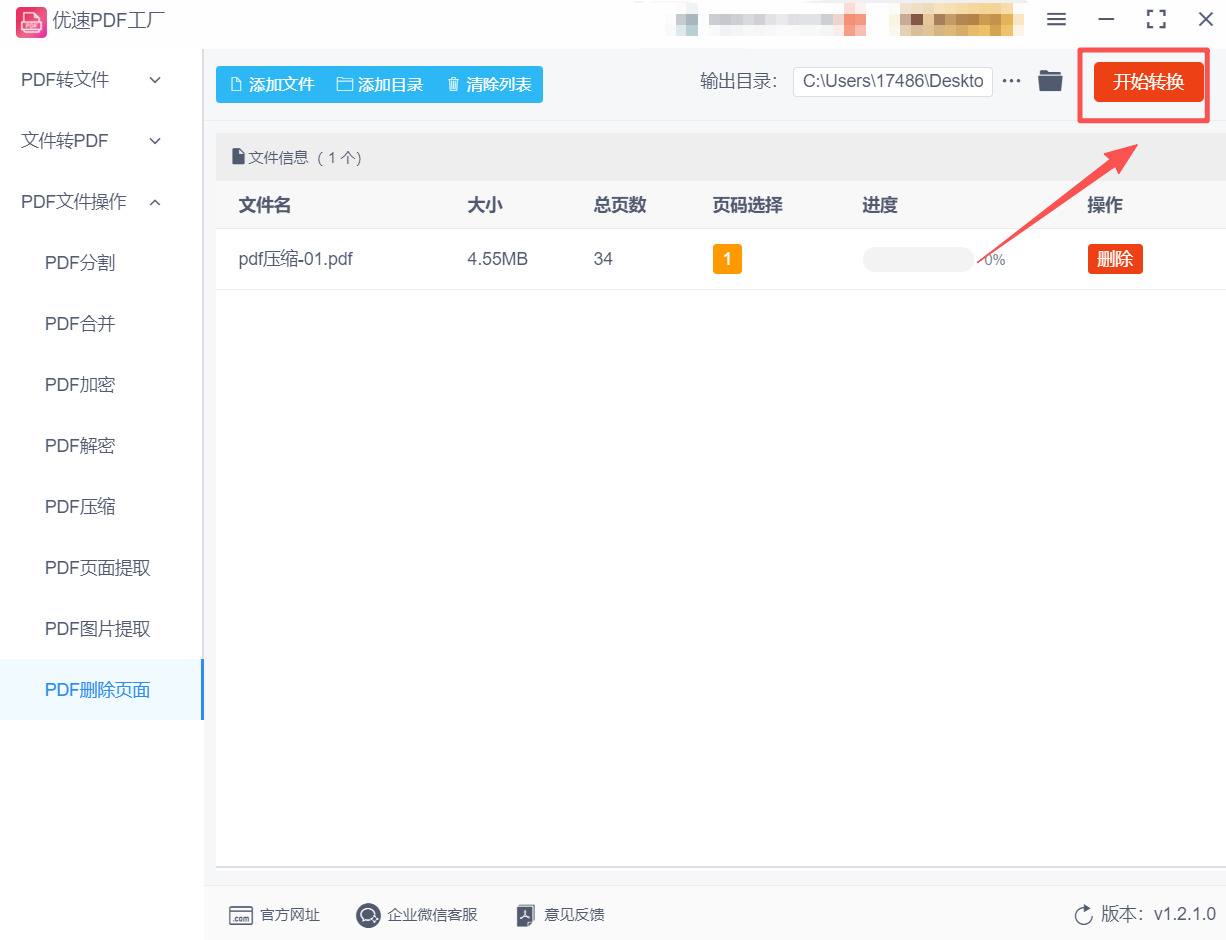Click the 文件信息 document icon
This screenshot has width=1226, height=940.
click(x=238, y=156)
